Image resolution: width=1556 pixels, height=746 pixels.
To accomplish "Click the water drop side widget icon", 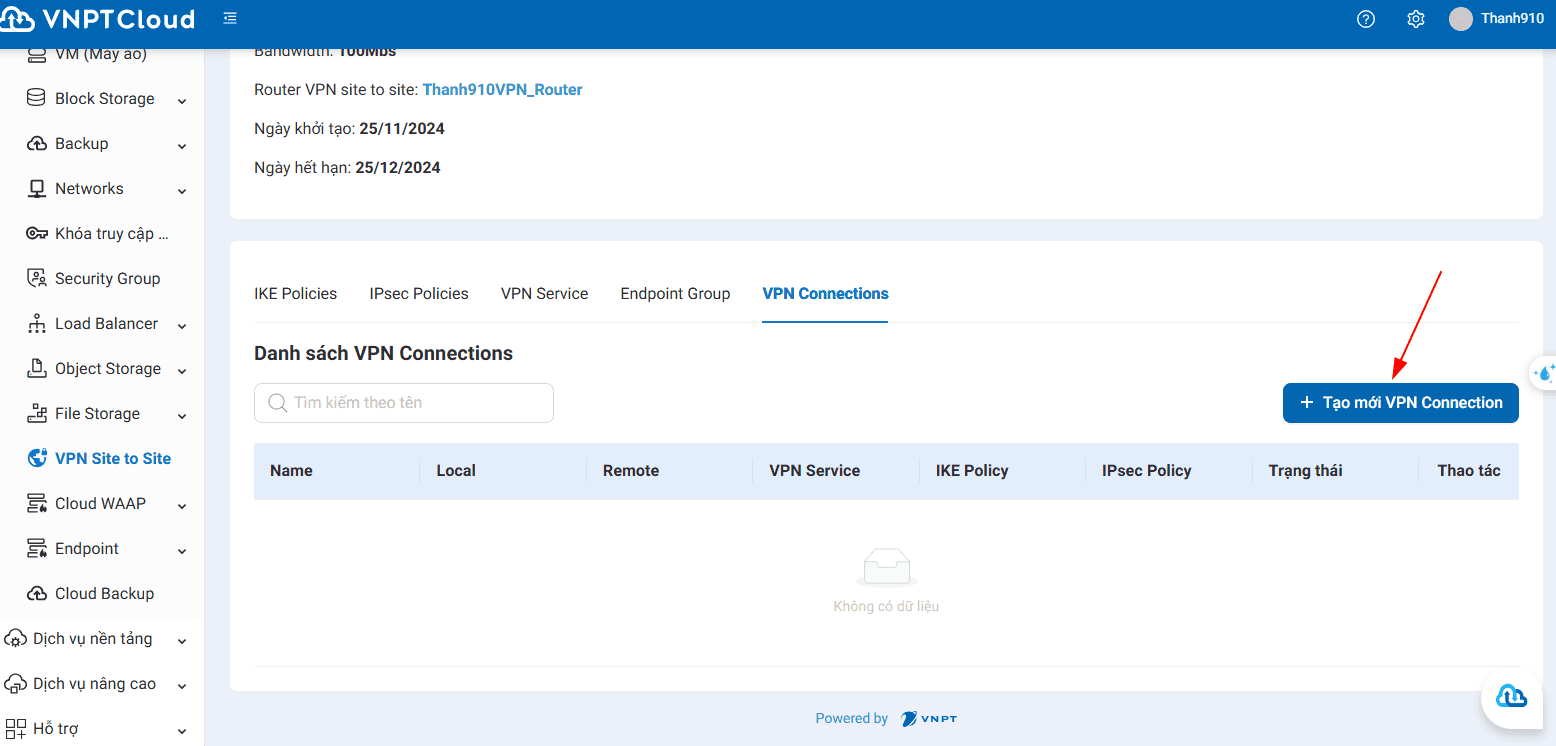I will coord(1544,373).
